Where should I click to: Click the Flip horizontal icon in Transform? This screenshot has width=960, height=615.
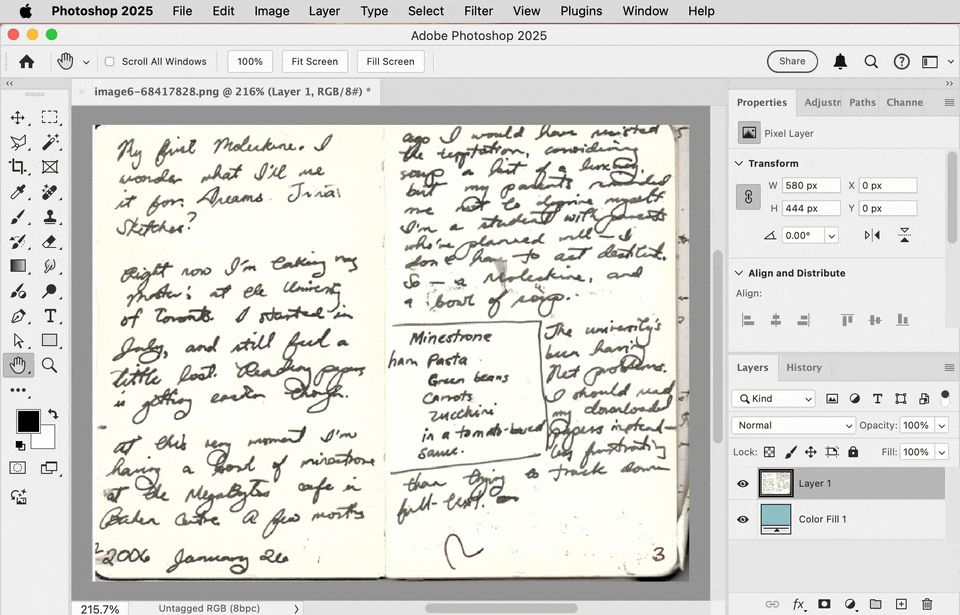pos(872,235)
